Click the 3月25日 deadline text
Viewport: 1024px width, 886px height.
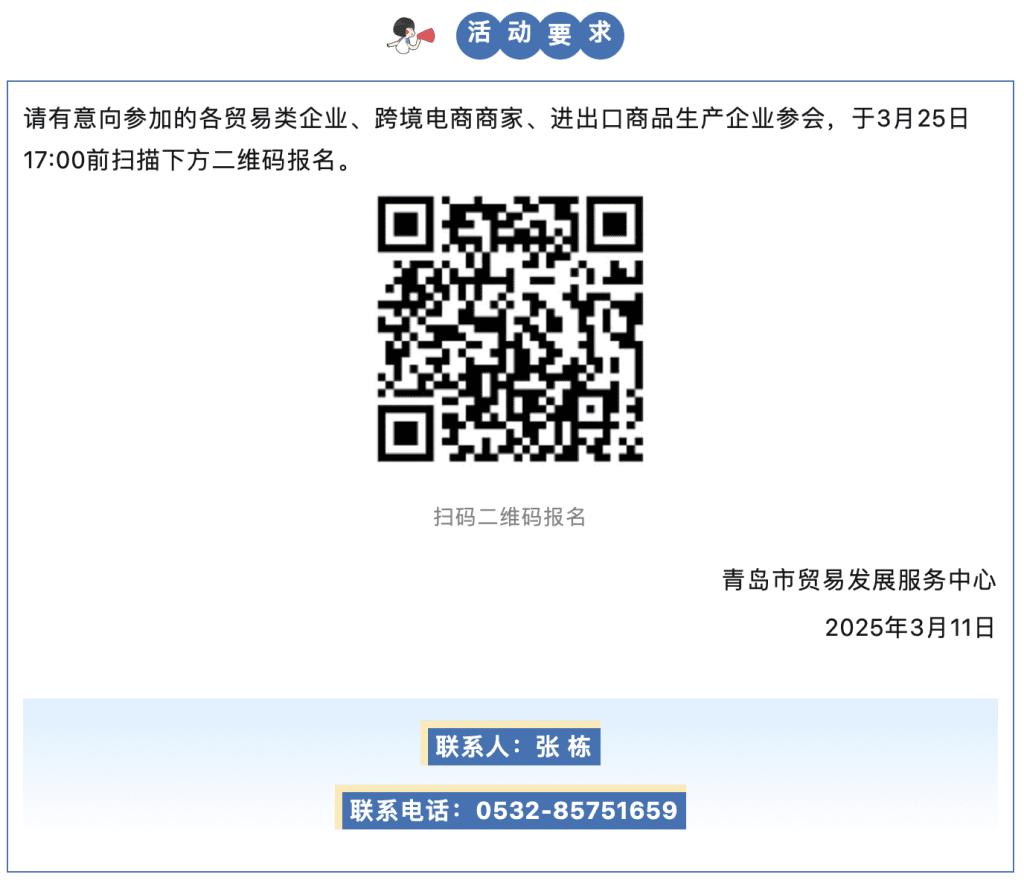(922, 118)
